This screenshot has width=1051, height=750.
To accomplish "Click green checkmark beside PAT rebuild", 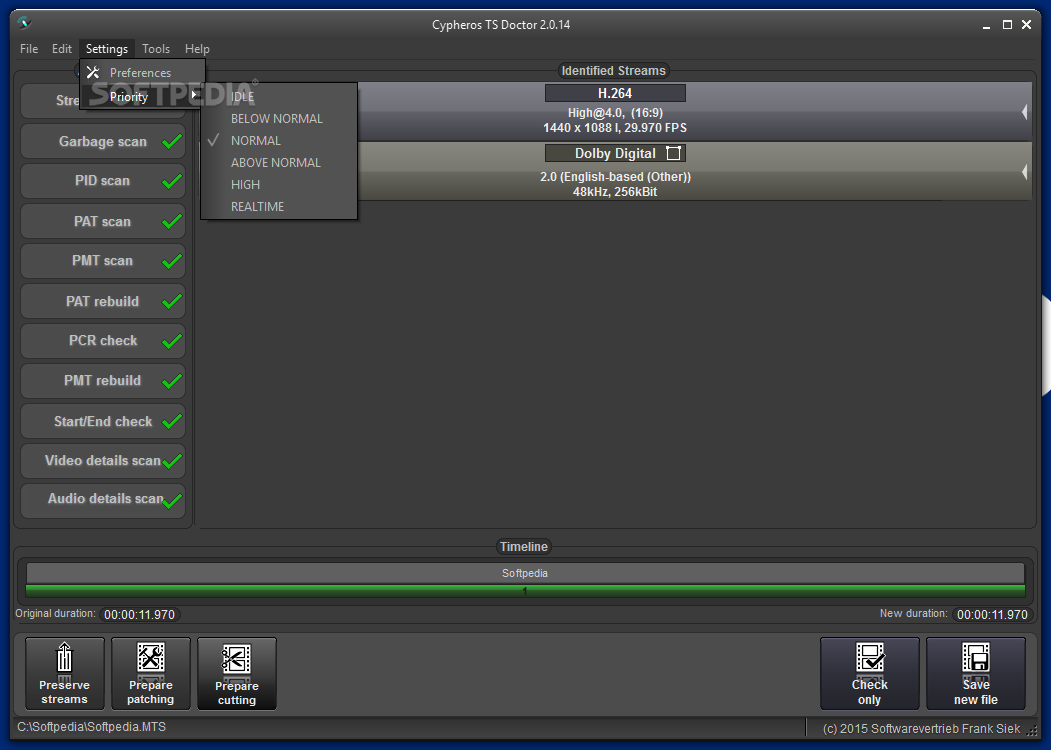I will click(x=172, y=302).
